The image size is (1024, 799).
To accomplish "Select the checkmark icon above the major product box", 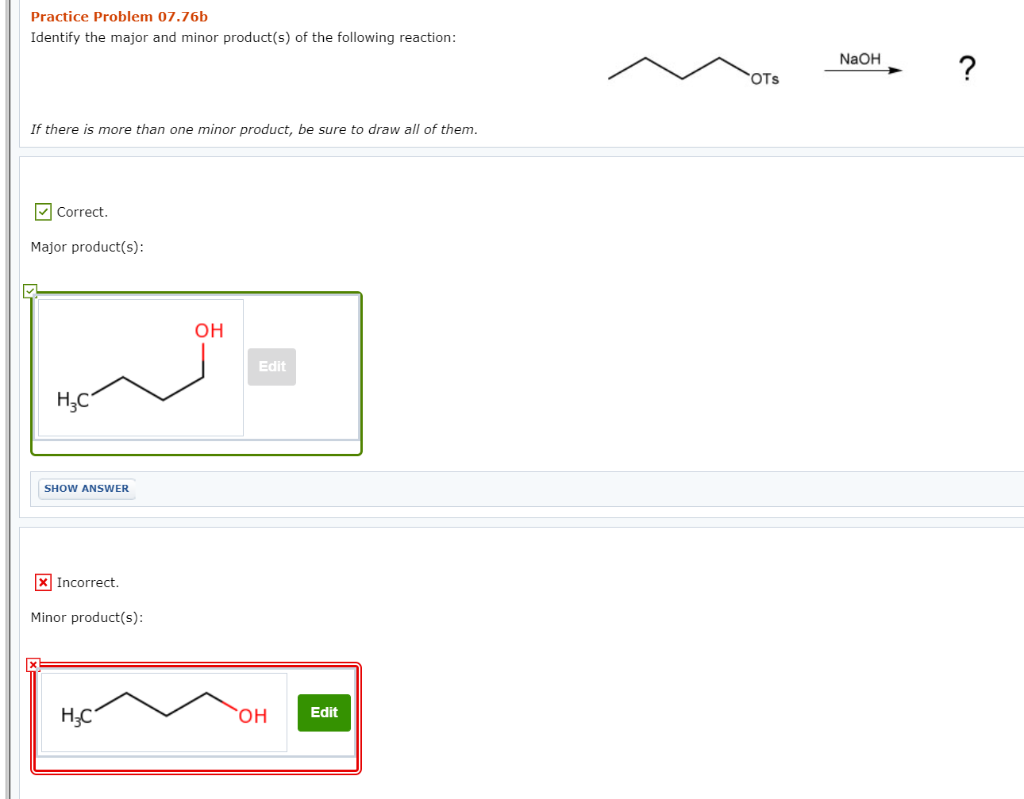I will click(30, 291).
